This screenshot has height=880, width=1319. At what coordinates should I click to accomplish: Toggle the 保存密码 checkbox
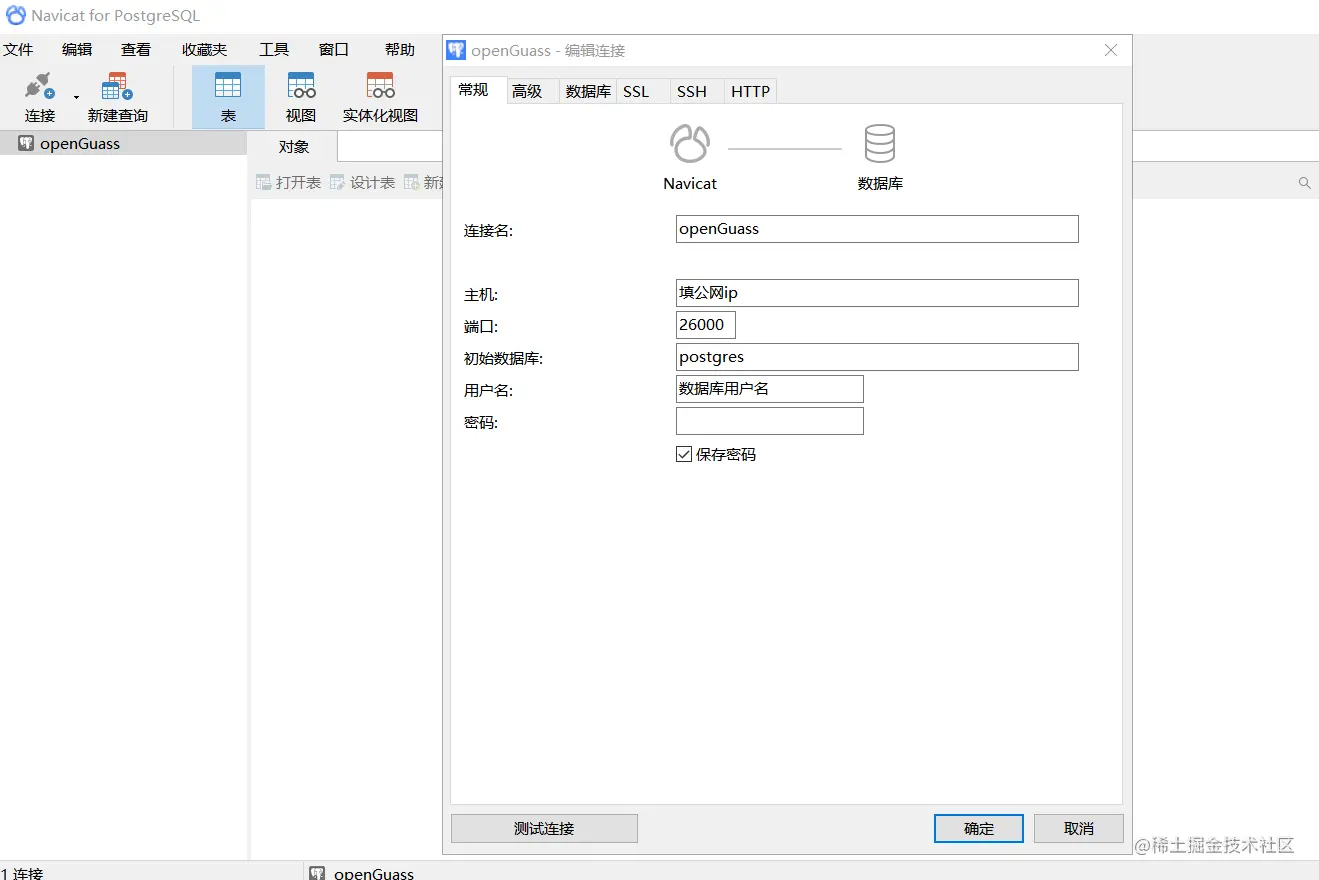(684, 454)
